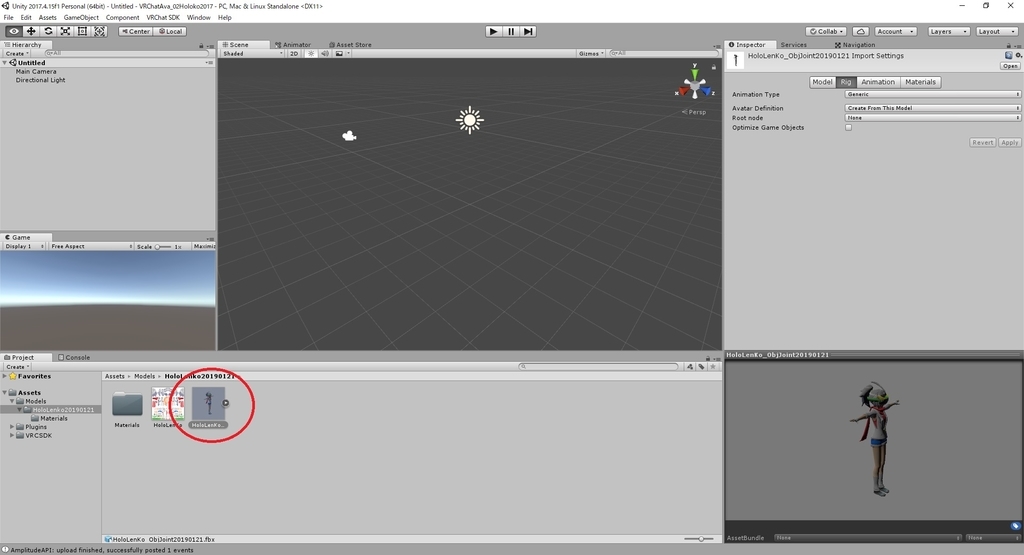Click the Revert button
This screenshot has width=1024, height=555.
983,142
